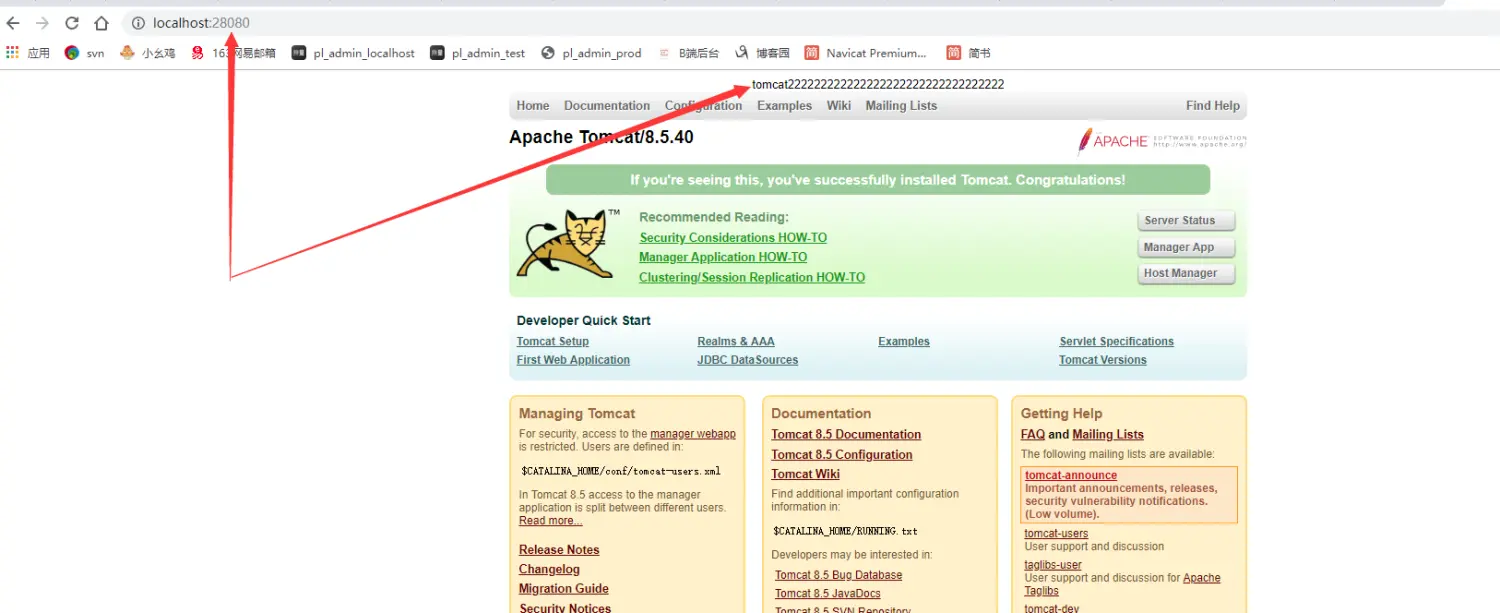Open the FAQ link in Getting Help
1500x613 pixels.
1033,435
